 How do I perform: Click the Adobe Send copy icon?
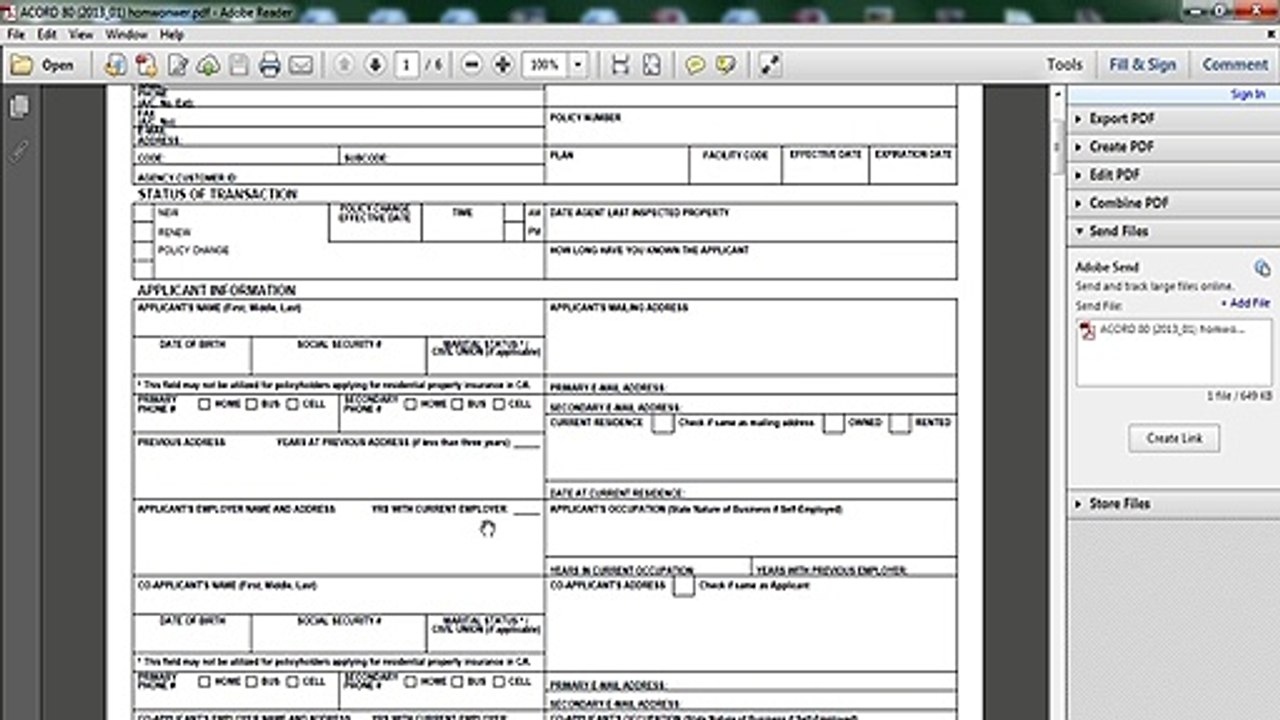coord(1262,268)
